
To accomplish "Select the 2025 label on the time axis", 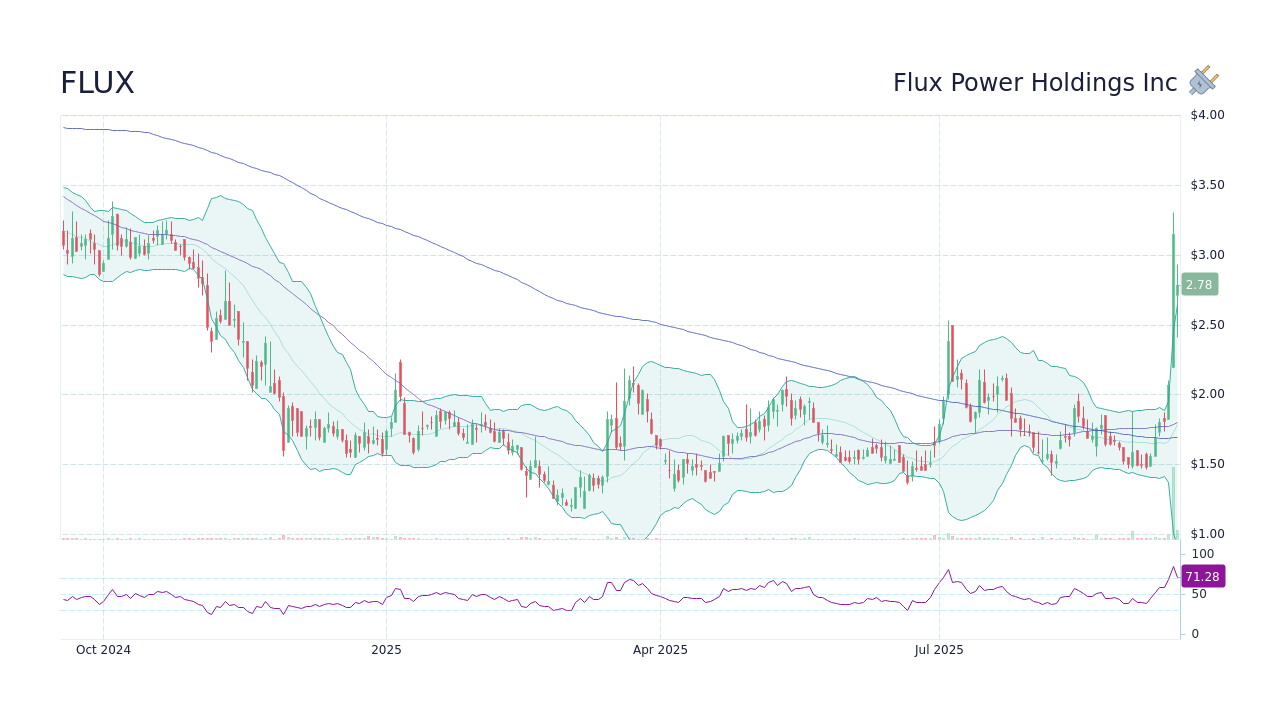I will click(386, 649).
